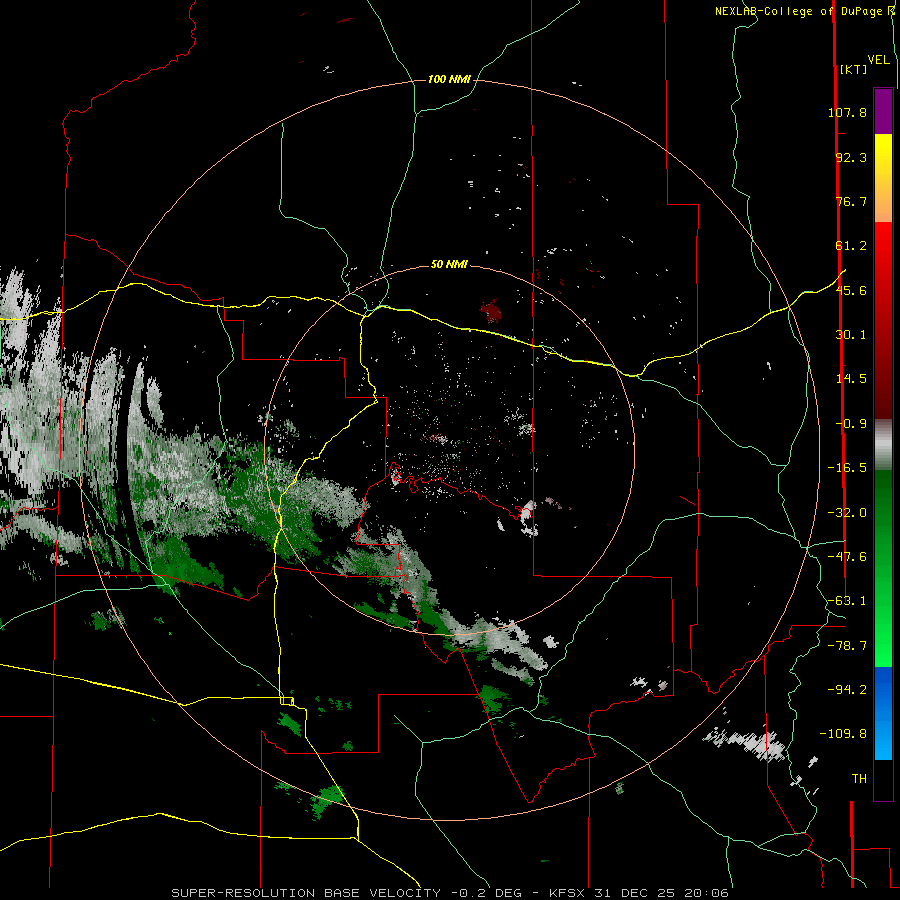Click the 107.8 legend value

[847, 112]
